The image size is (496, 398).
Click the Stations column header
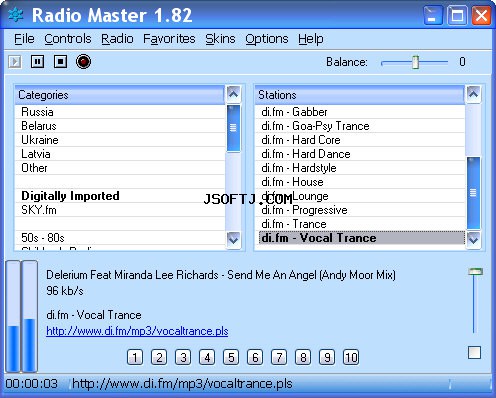click(360, 95)
